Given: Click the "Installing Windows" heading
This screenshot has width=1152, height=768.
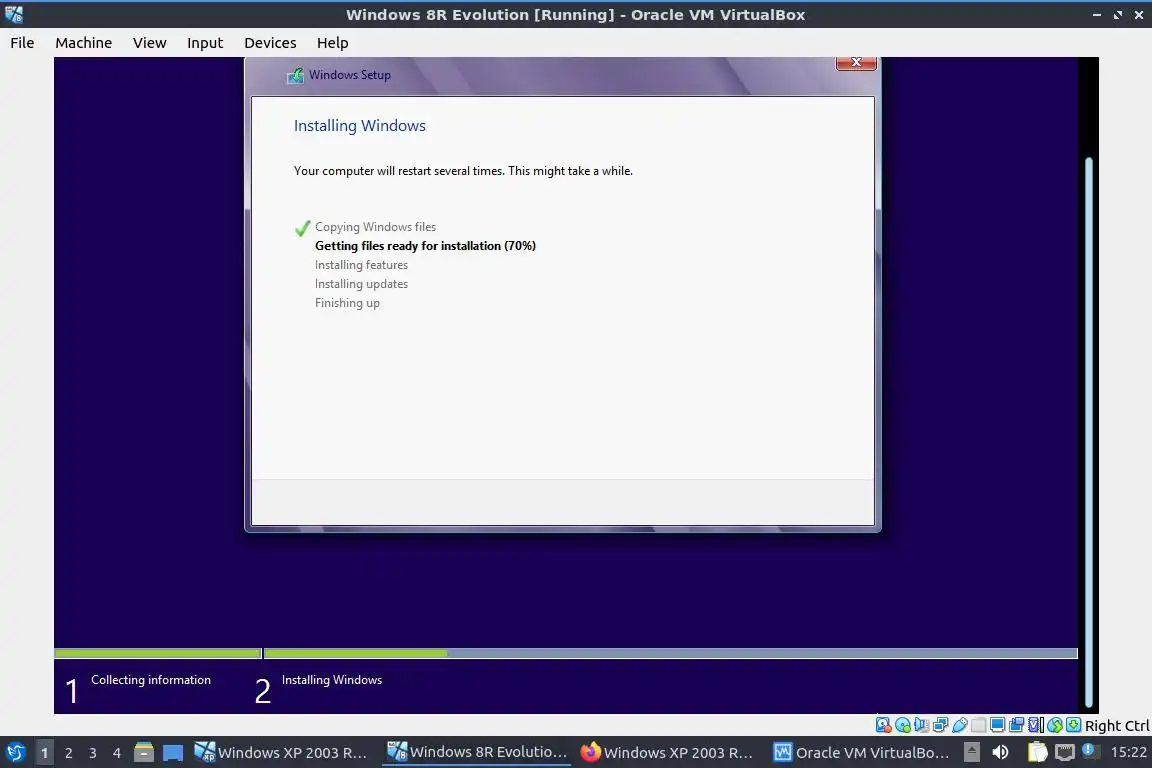Looking at the screenshot, I should click(359, 126).
